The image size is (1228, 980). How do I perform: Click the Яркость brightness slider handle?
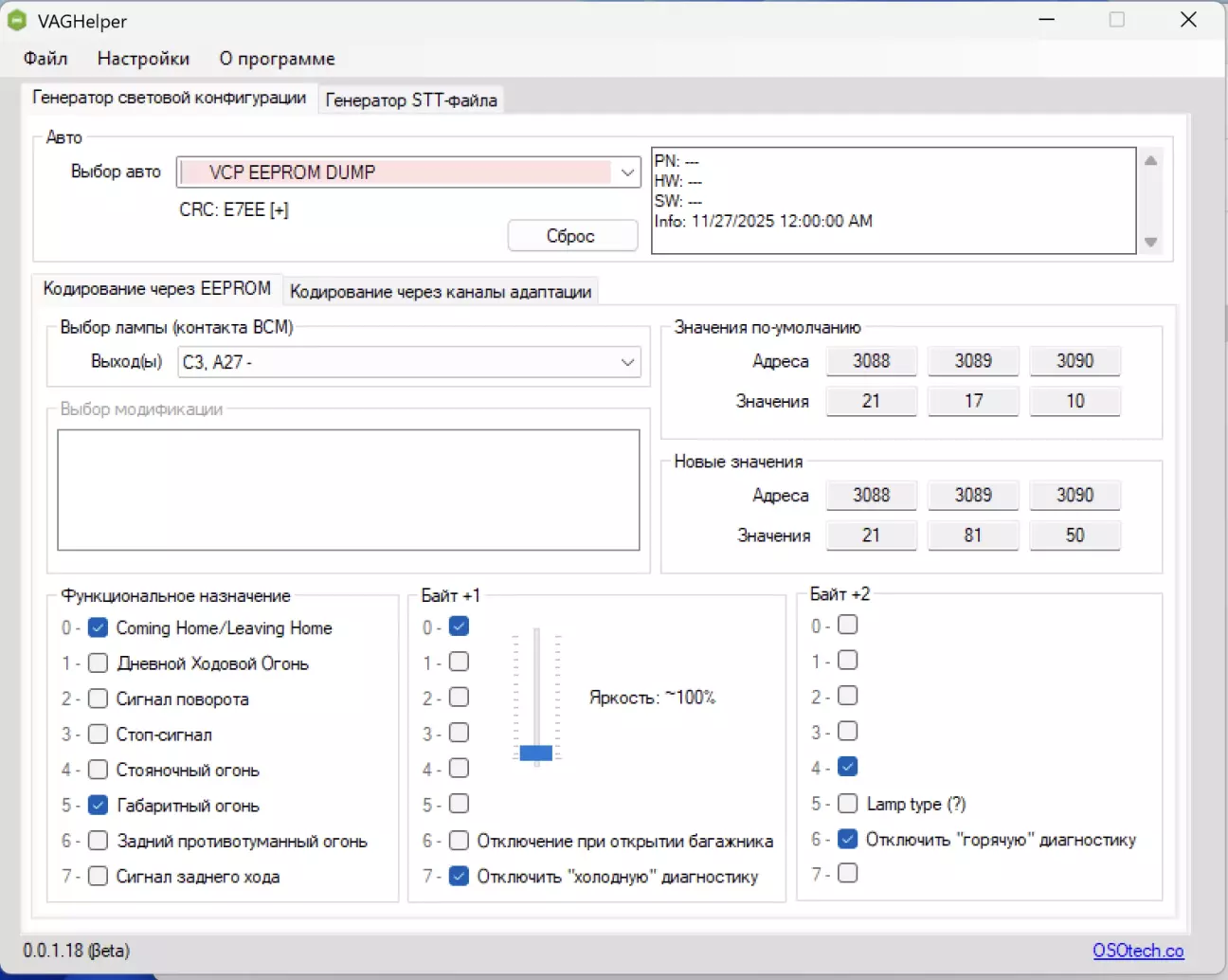[536, 753]
